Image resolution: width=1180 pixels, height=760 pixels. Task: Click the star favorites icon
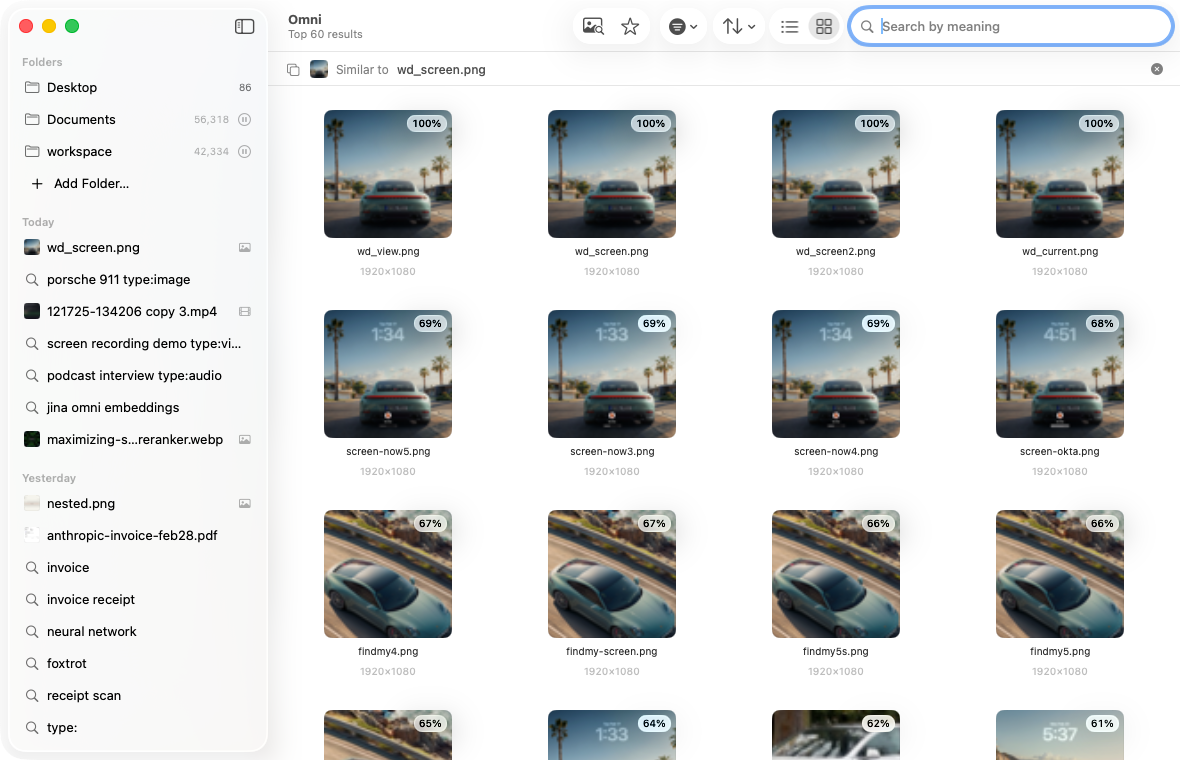coord(630,26)
